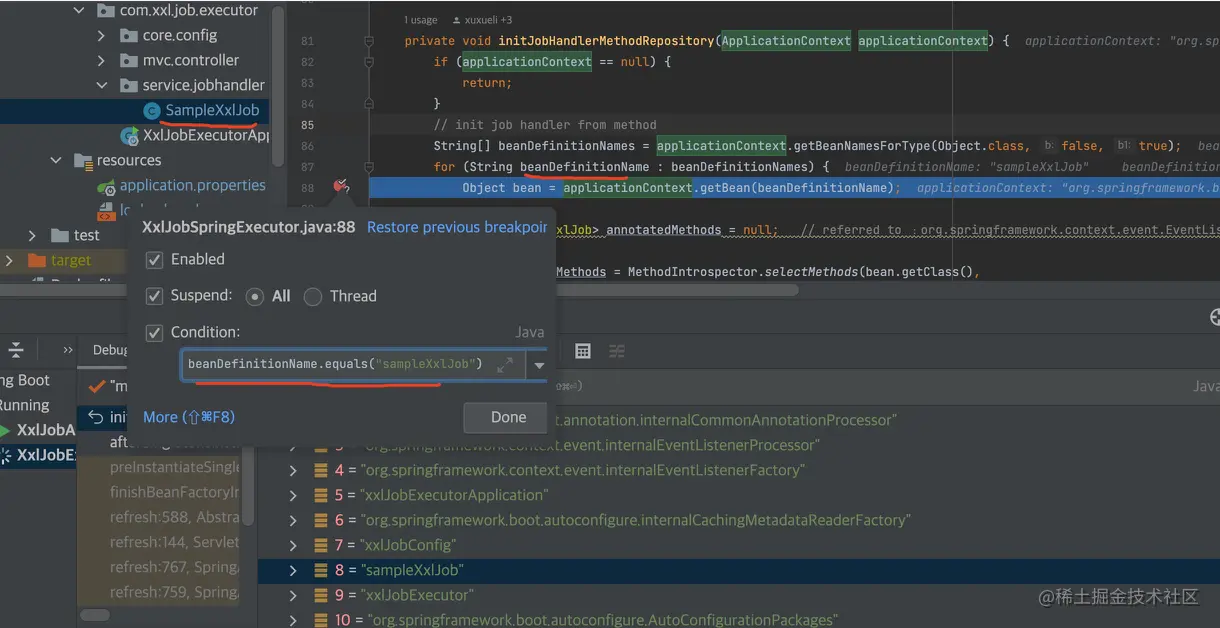Click the green run arrow beside XxlJobA
The height and width of the screenshot is (628, 1220).
pyautogui.click(x=4, y=430)
